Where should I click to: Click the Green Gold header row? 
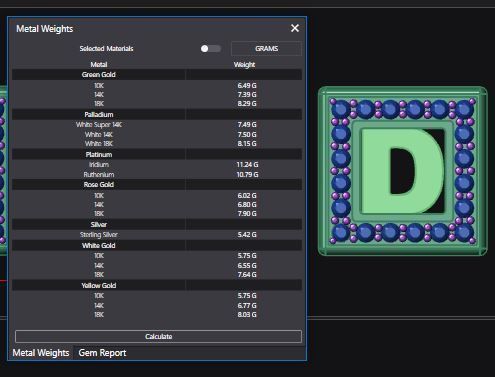click(x=157, y=75)
